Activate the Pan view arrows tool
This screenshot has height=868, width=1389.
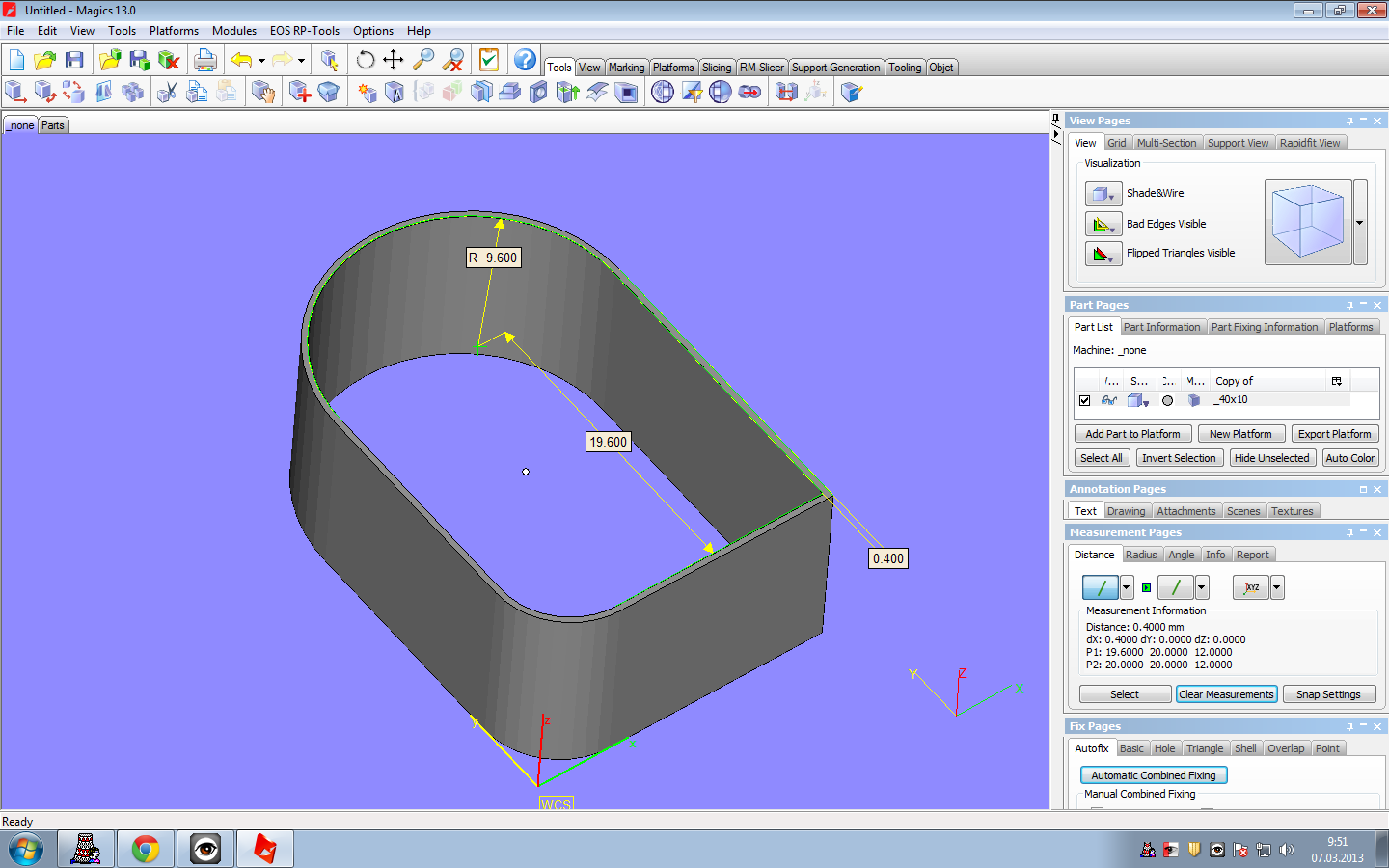coord(394,60)
